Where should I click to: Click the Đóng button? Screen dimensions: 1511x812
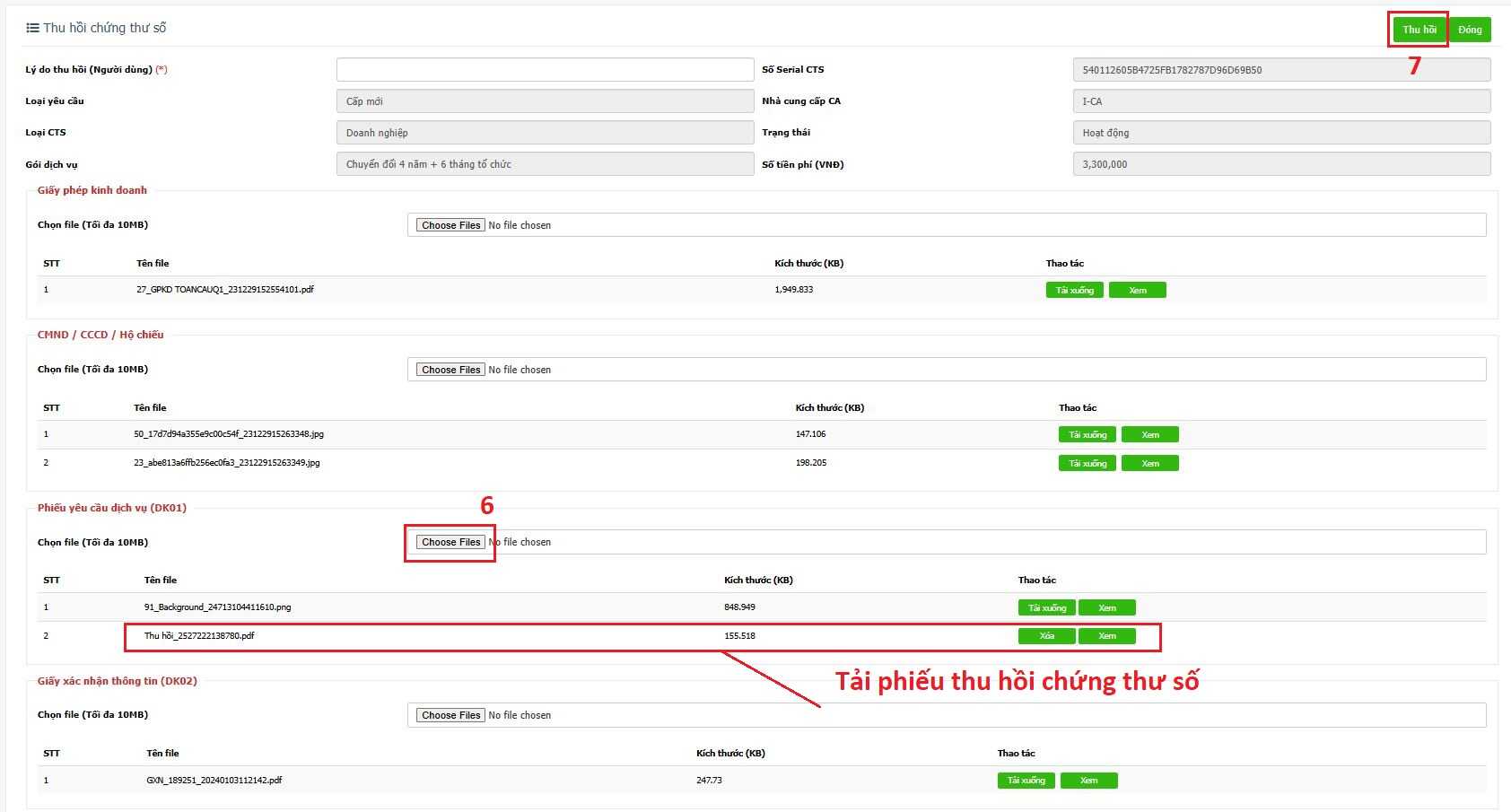[1470, 30]
